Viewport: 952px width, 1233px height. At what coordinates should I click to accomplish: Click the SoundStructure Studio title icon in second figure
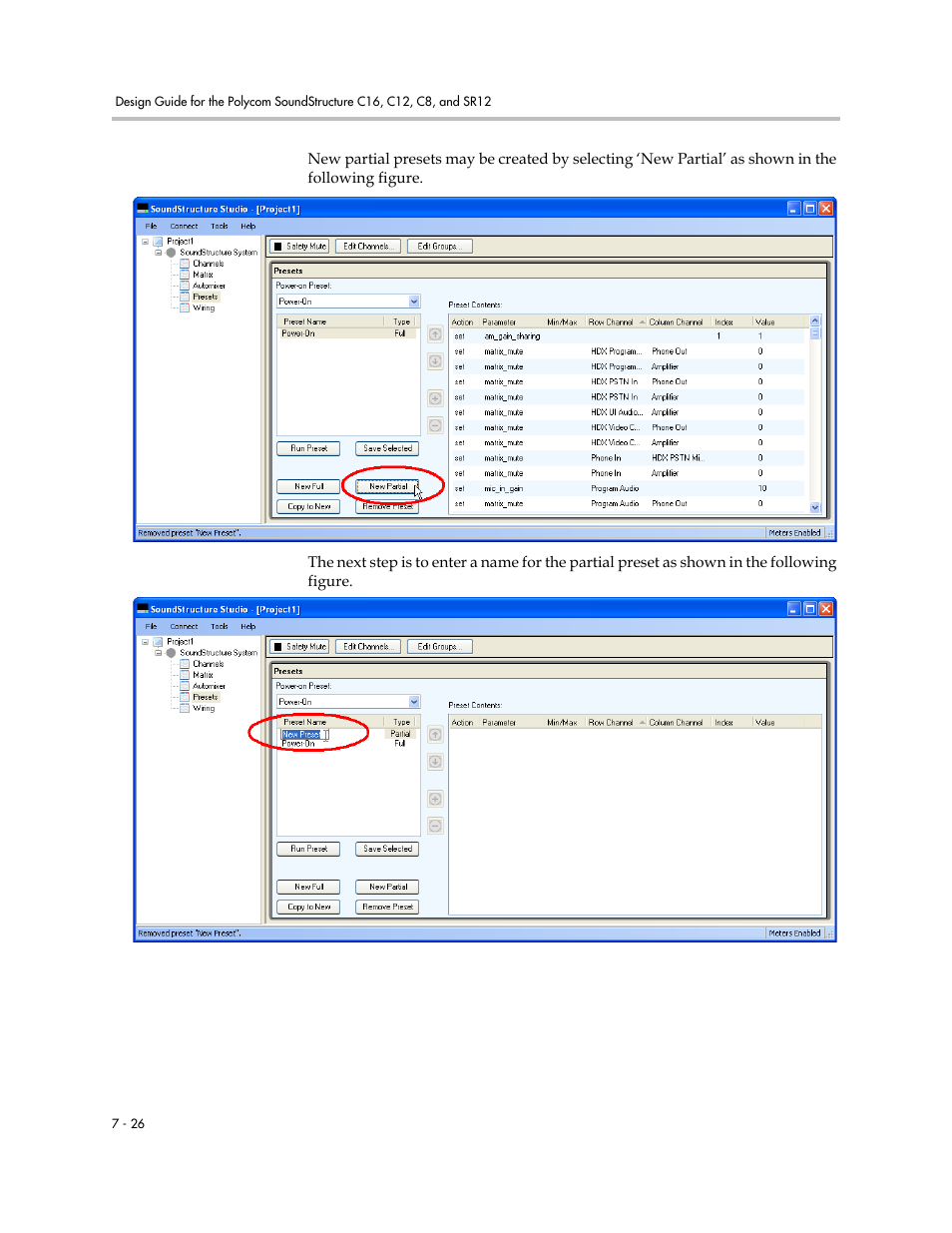tap(143, 609)
